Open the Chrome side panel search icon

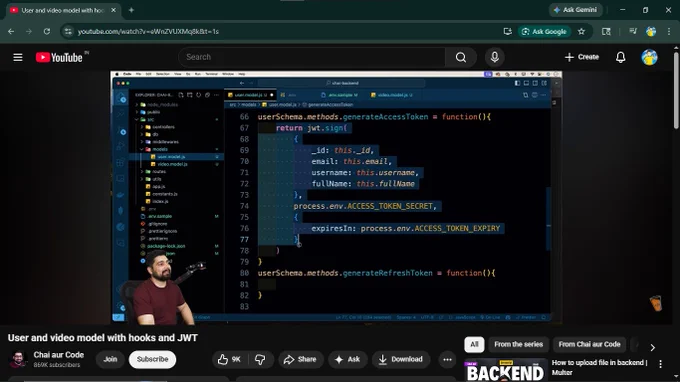tap(606, 32)
